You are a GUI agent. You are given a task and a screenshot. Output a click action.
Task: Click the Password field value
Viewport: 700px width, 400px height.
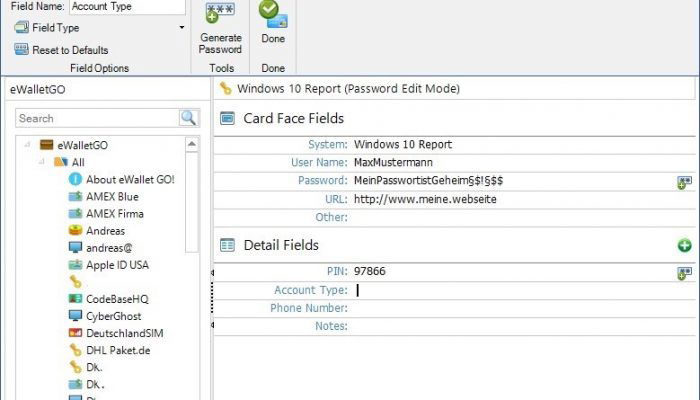point(428,181)
